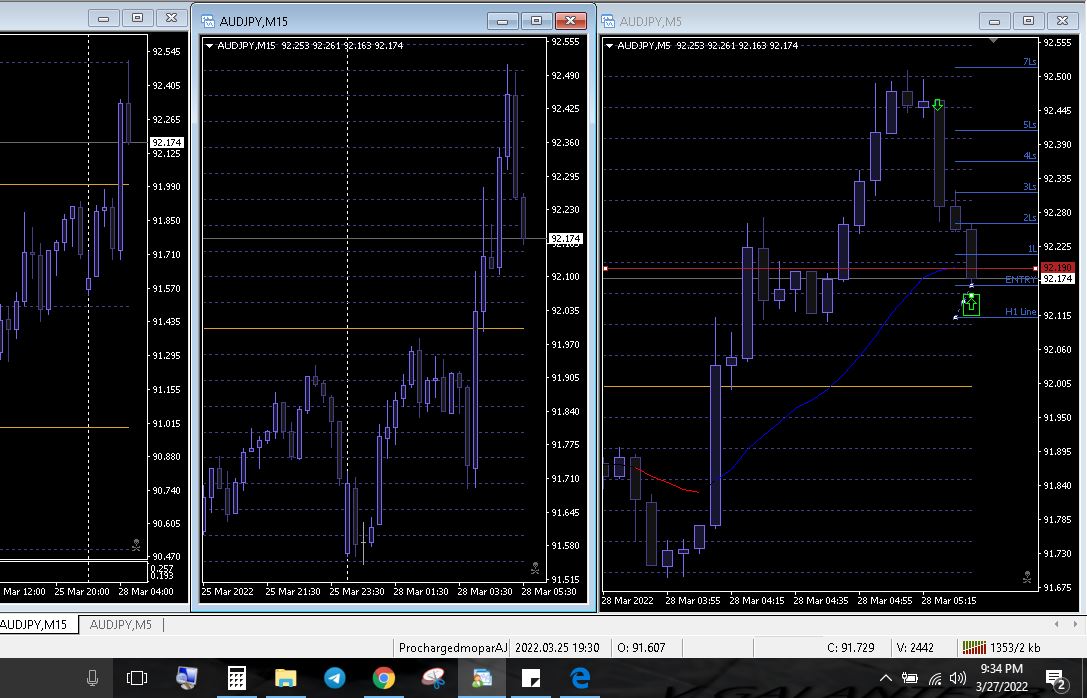Click the 1353/2 kb traffic indicator
The width and height of the screenshot is (1087, 698).
coord(1015,647)
